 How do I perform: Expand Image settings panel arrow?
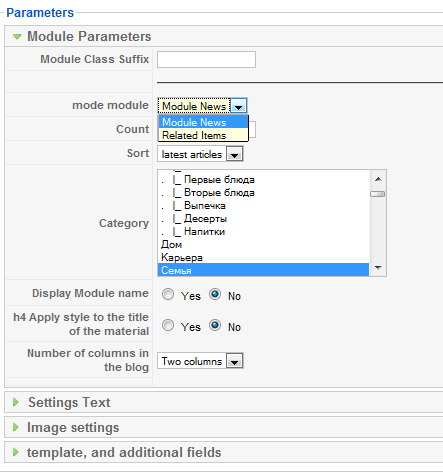click(x=16, y=427)
